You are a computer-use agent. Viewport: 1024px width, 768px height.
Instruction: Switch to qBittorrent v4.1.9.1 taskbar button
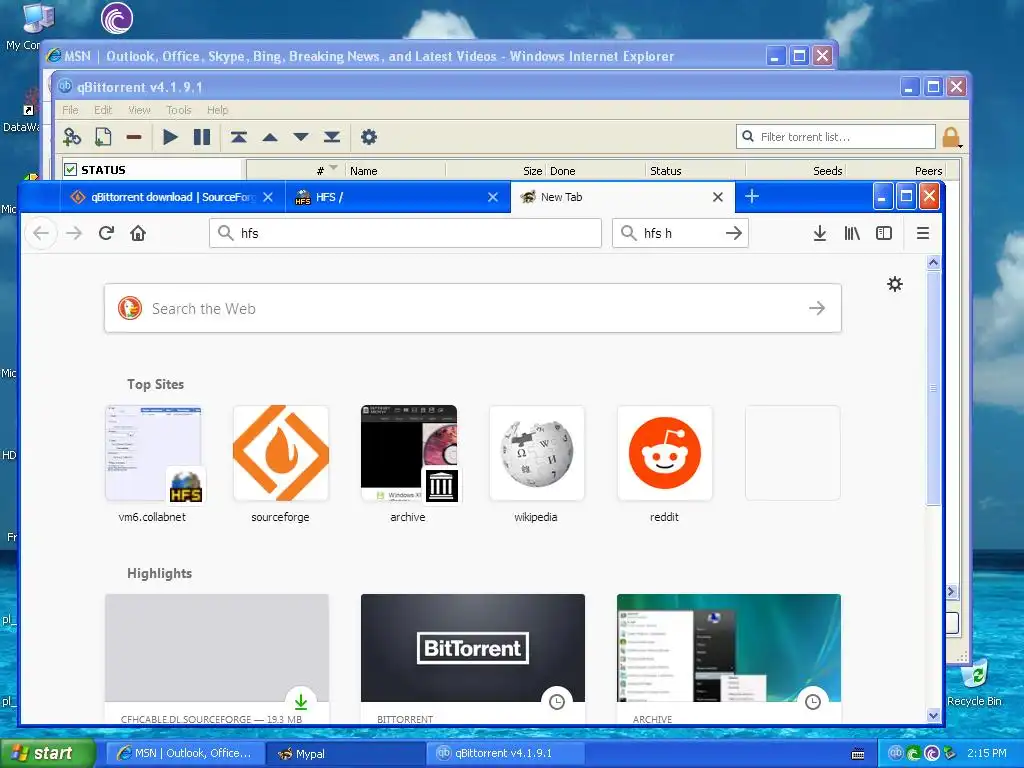tap(507, 754)
